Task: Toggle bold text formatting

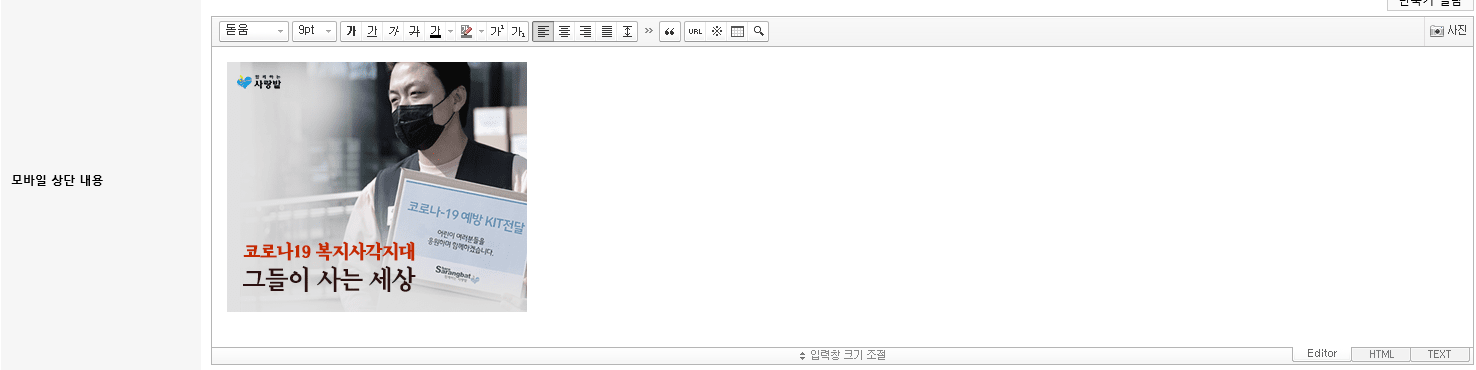Action: 351,31
